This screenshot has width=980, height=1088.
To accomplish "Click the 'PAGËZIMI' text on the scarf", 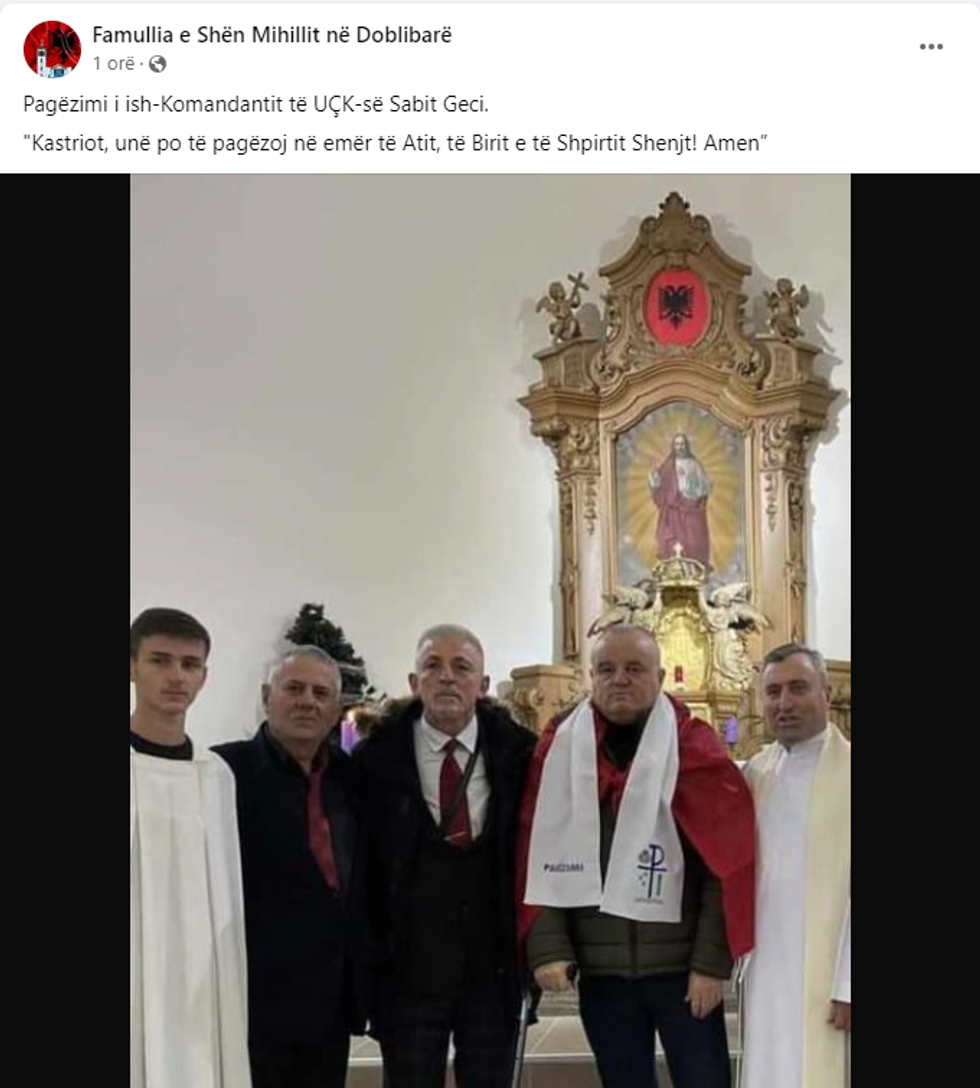I will (563, 867).
